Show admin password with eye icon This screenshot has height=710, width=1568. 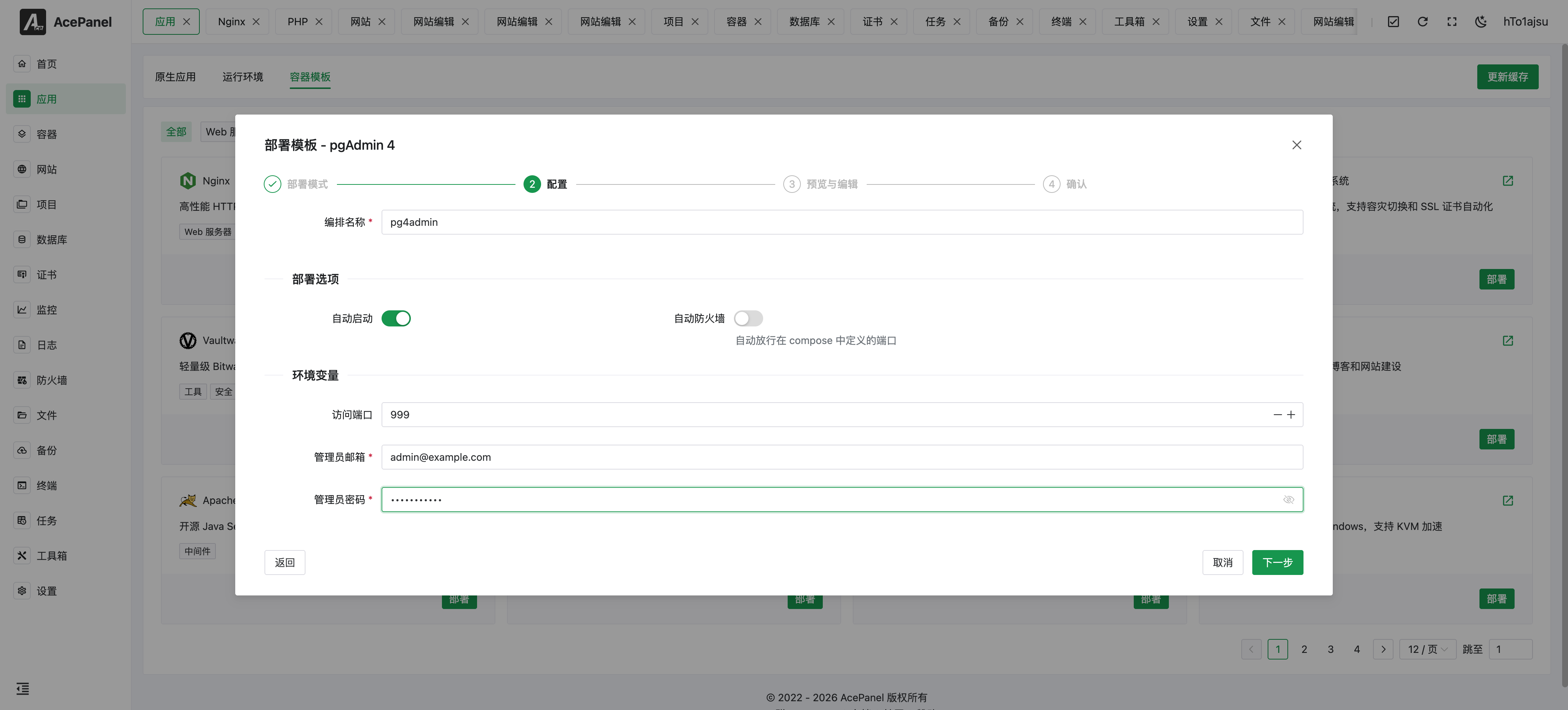[x=1288, y=499]
